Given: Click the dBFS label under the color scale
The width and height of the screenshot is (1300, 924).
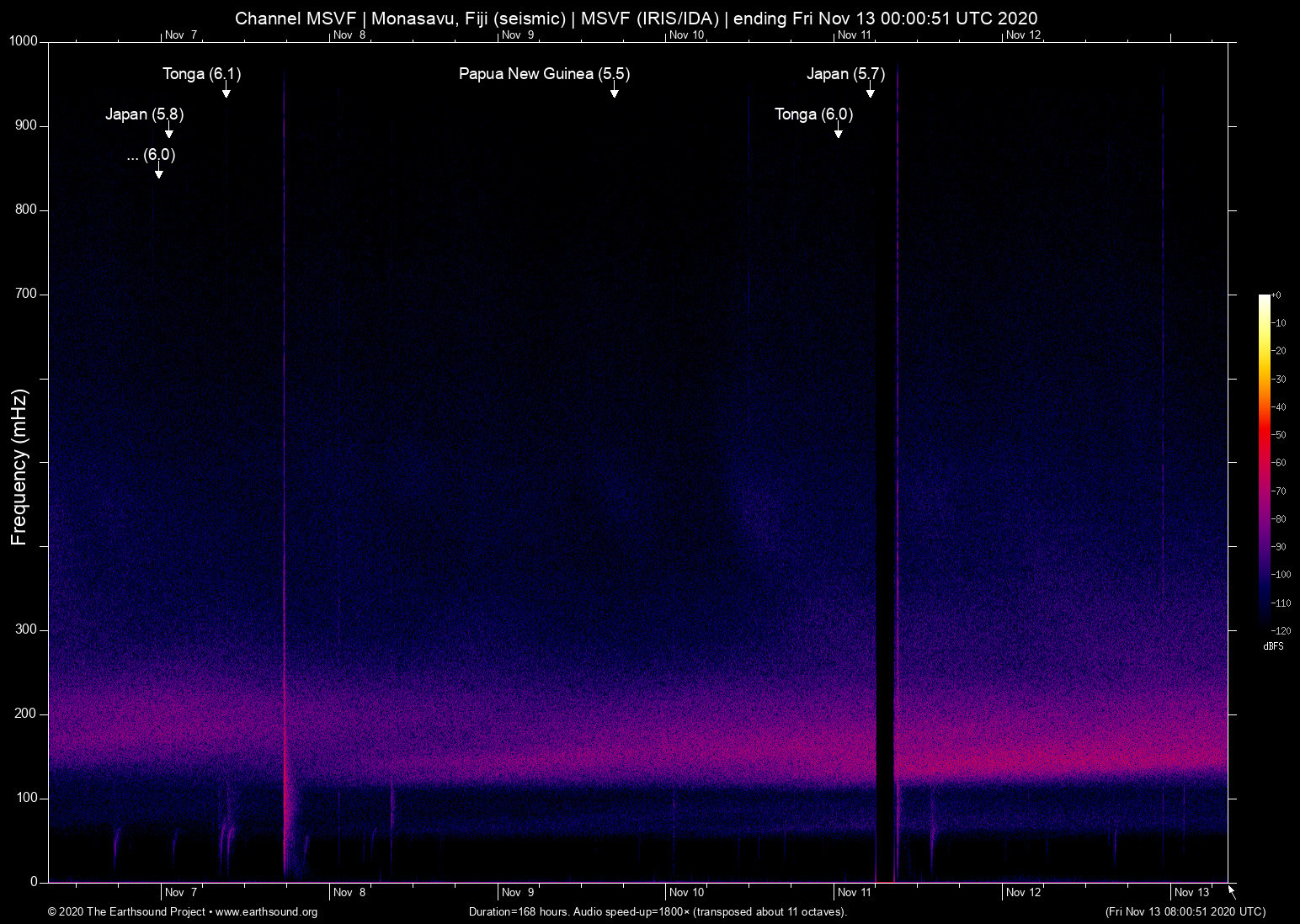Looking at the screenshot, I should coord(1273,646).
